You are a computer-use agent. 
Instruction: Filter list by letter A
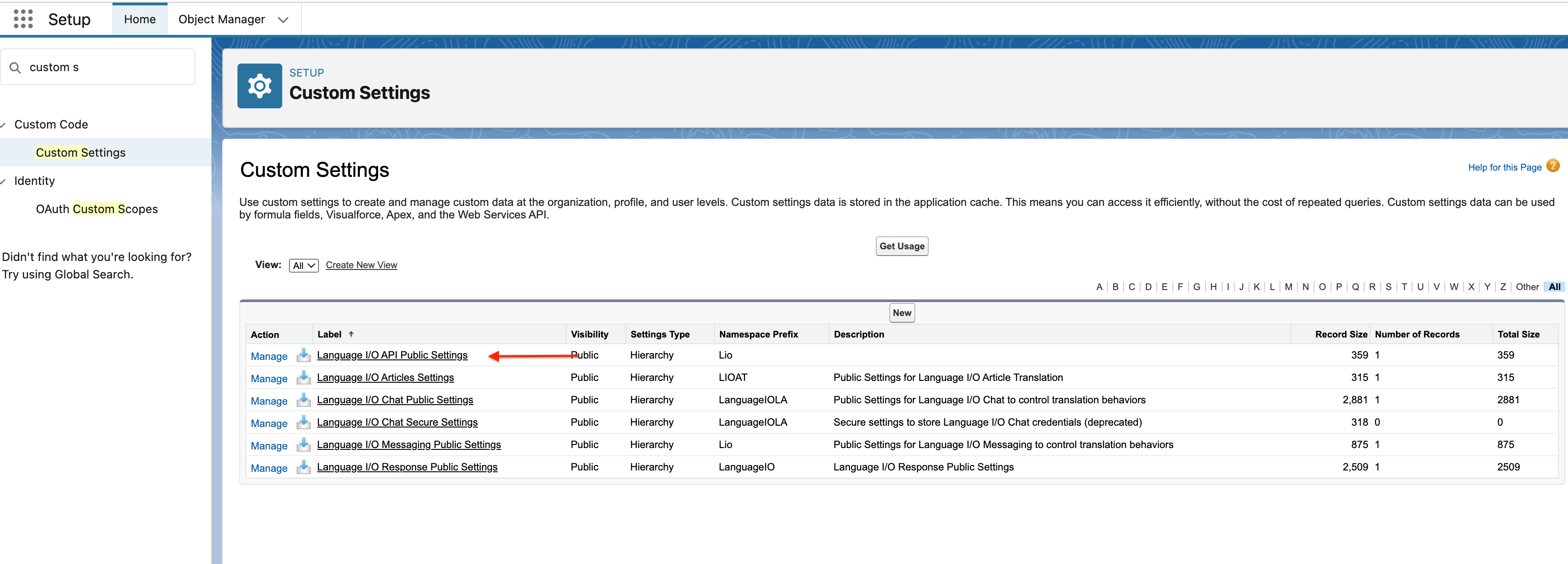pyautogui.click(x=1098, y=286)
